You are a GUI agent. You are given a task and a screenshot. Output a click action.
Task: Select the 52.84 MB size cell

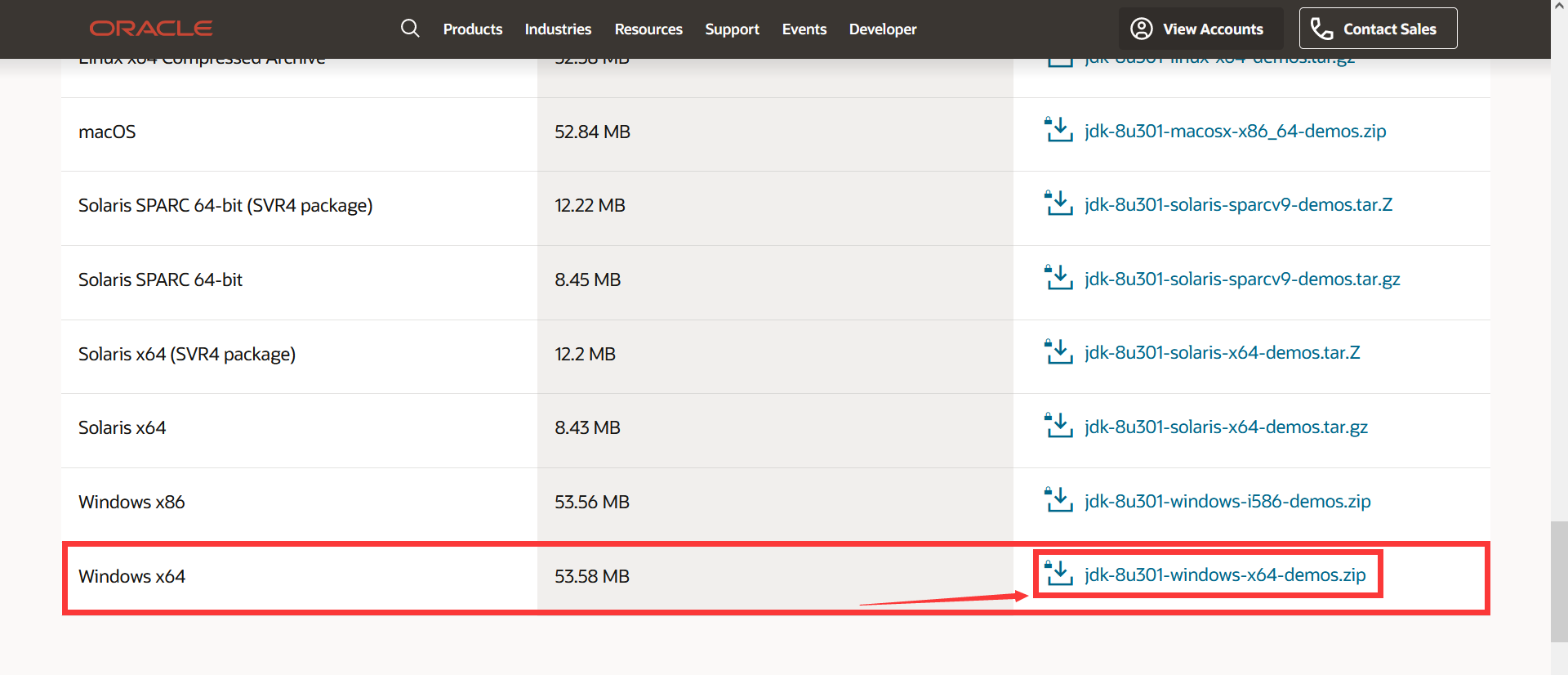[592, 132]
